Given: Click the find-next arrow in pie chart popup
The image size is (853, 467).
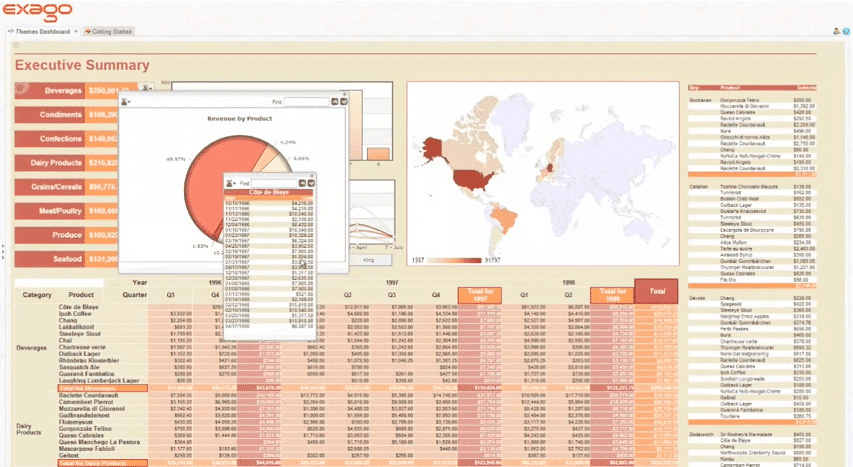Looking at the screenshot, I should coord(343,102).
